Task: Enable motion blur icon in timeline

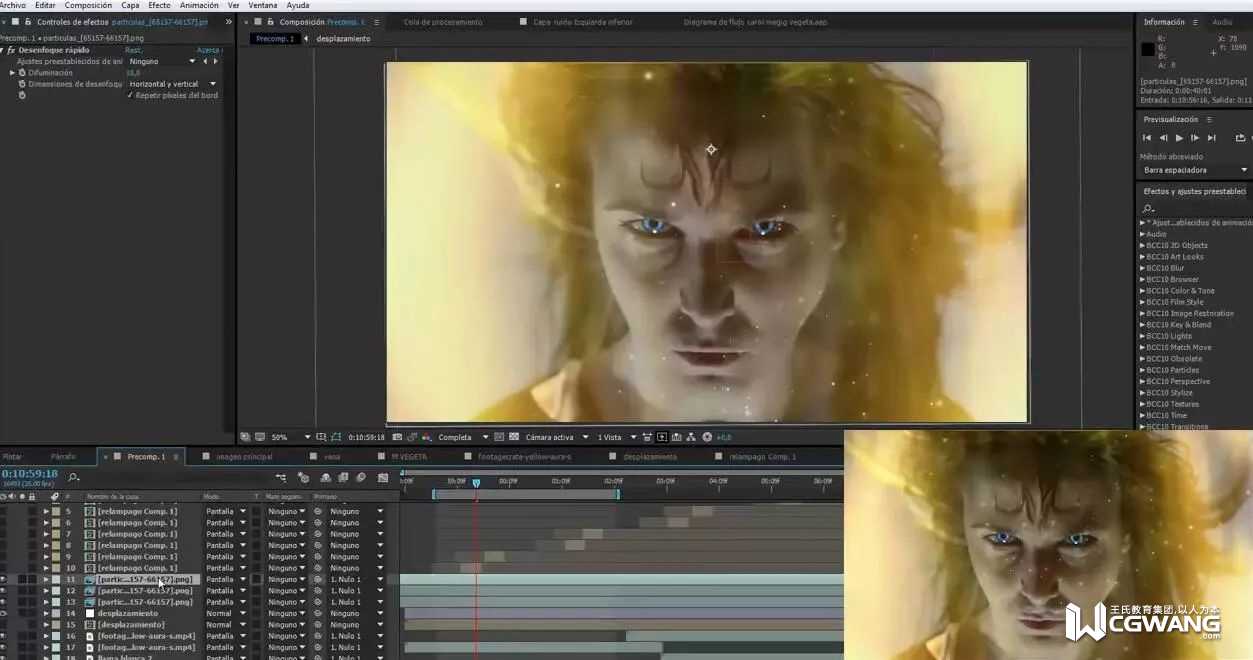Action: tap(361, 478)
